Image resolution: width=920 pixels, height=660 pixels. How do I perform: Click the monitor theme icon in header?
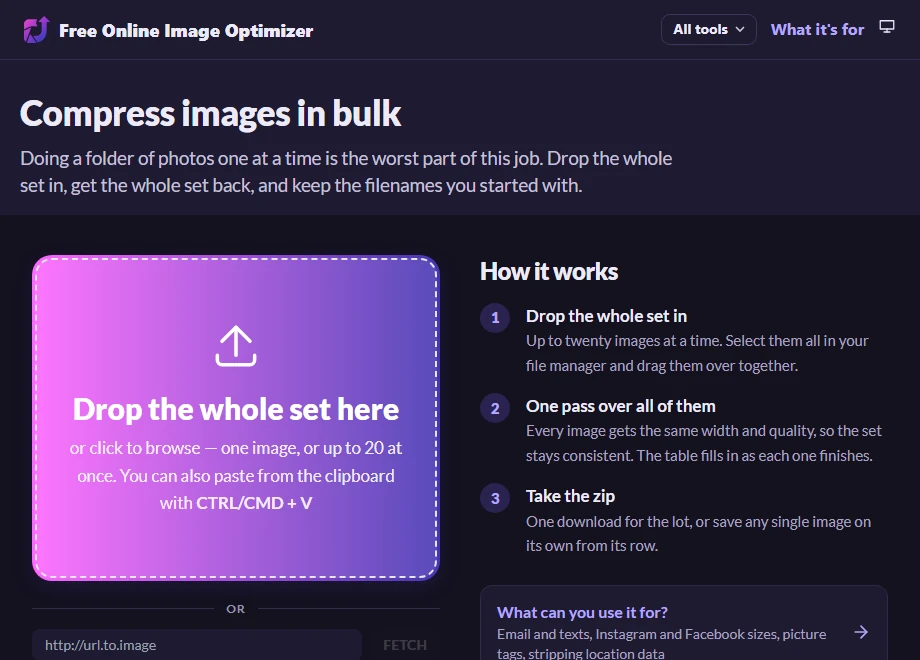887,27
